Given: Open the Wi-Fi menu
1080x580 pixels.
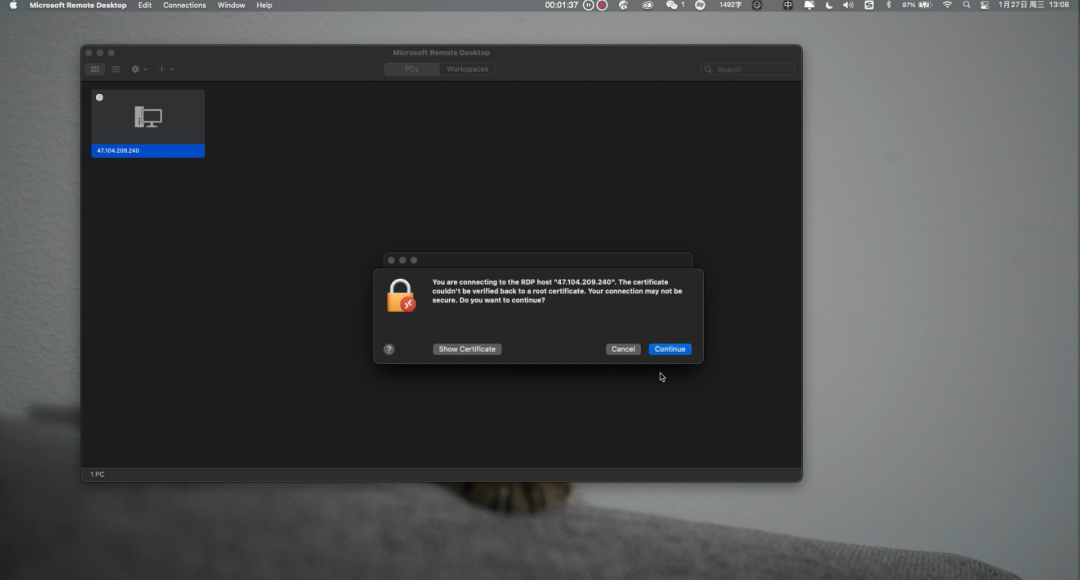Looking at the screenshot, I should [947, 5].
